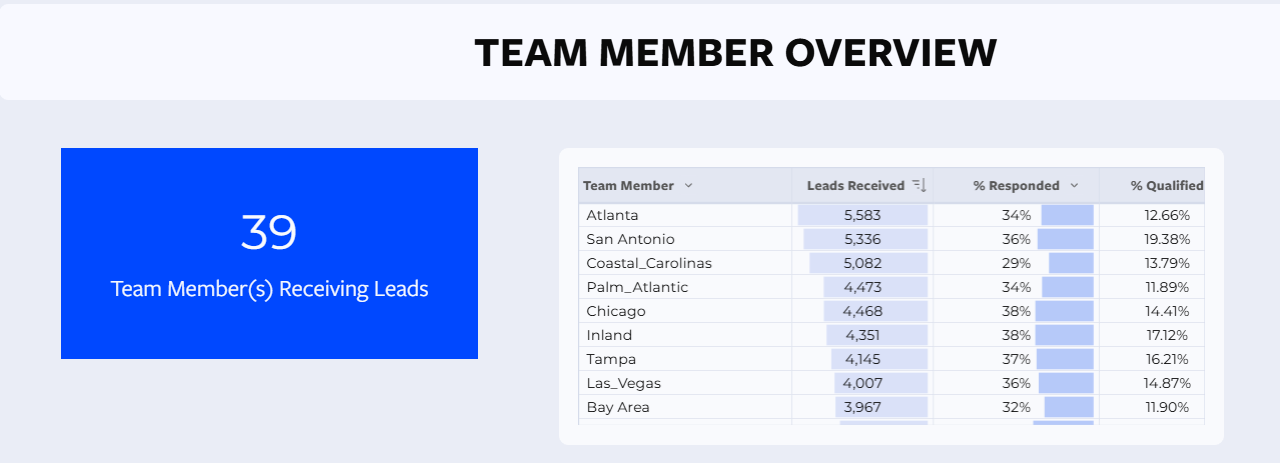Click the Bay Area team member cell
Screen dimensions: 1280x463
(618, 407)
